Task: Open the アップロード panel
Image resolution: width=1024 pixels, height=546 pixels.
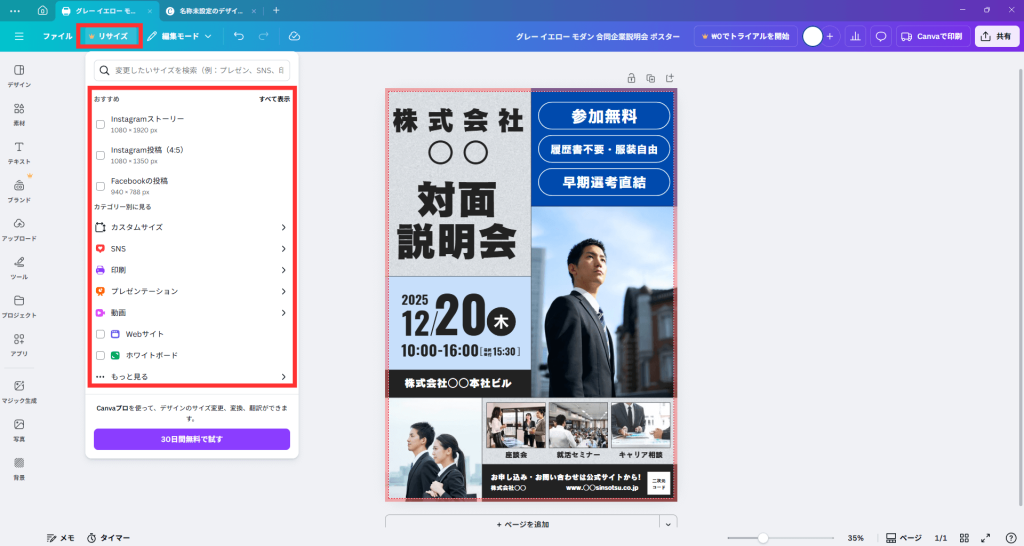Action: click(19, 229)
